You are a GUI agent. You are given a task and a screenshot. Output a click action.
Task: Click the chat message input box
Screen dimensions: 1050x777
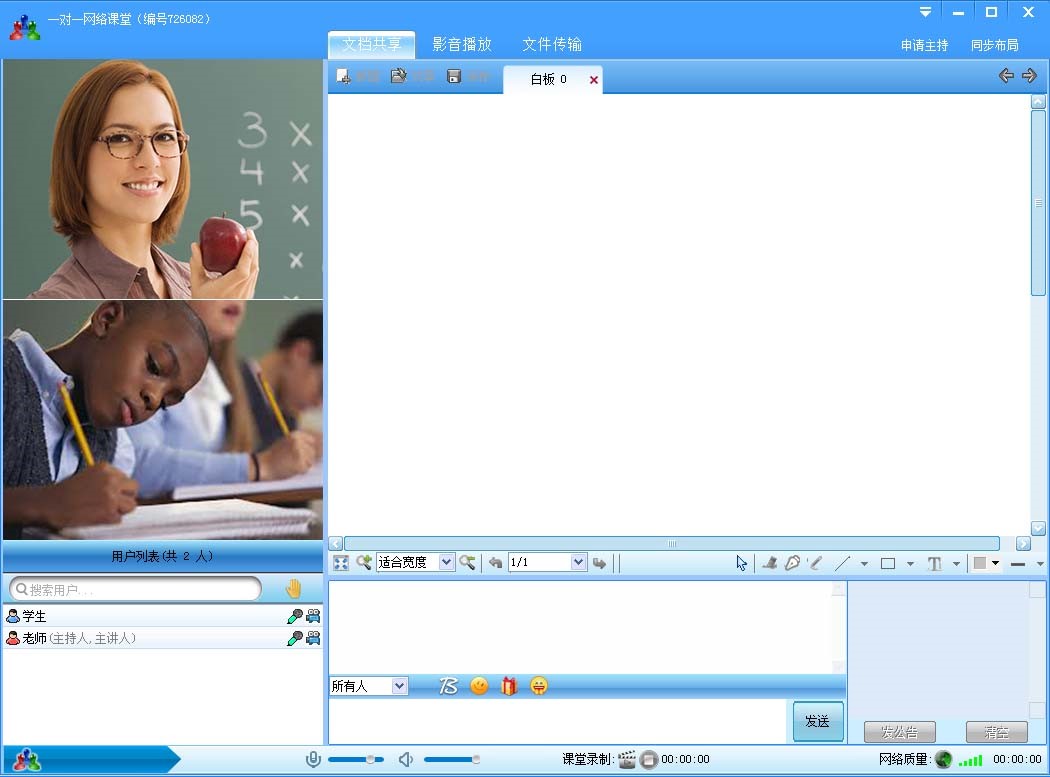click(x=557, y=721)
